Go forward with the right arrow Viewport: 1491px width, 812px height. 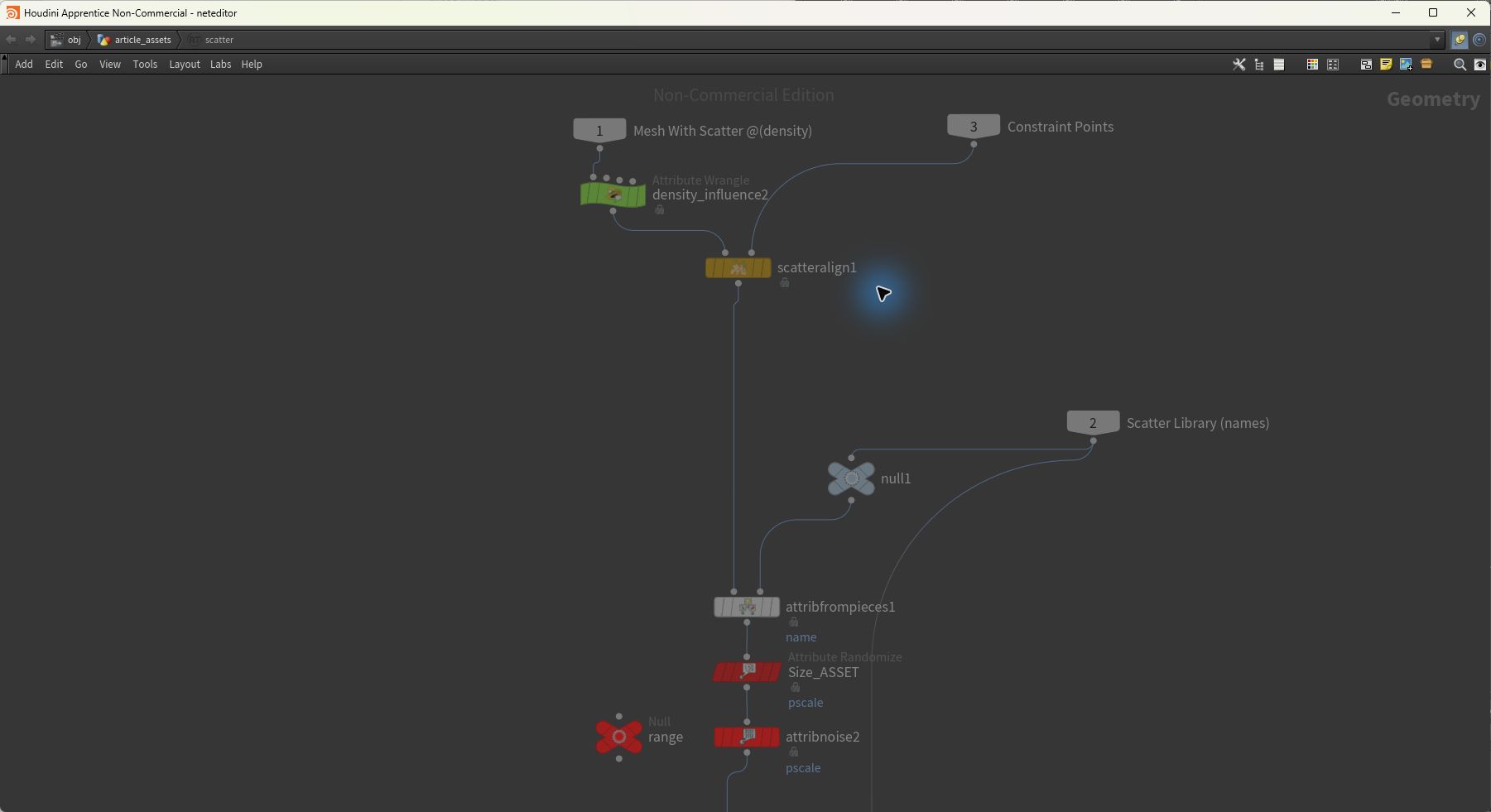(30, 40)
